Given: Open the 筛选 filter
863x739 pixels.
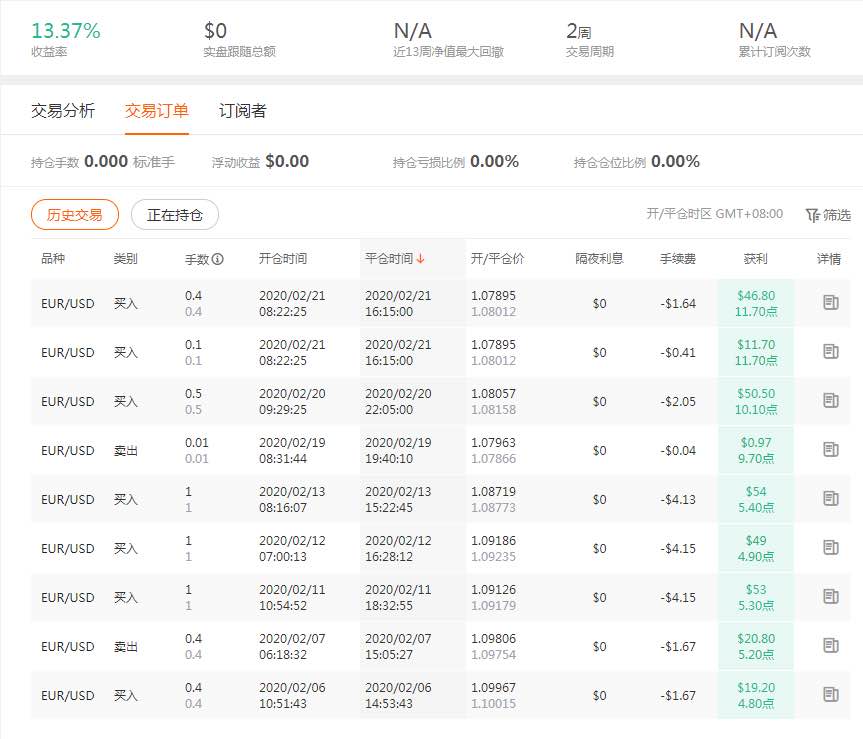Looking at the screenshot, I should point(828,215).
